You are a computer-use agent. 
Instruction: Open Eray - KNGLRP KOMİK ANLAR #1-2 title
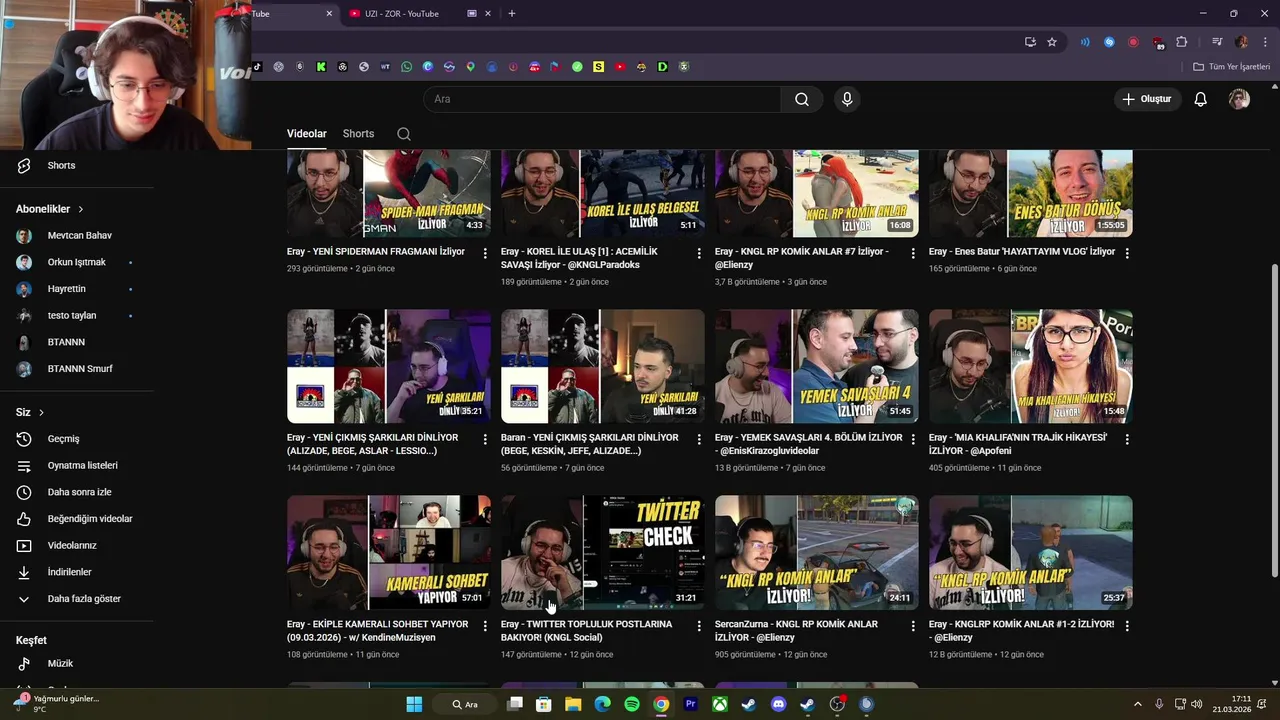click(x=1021, y=630)
